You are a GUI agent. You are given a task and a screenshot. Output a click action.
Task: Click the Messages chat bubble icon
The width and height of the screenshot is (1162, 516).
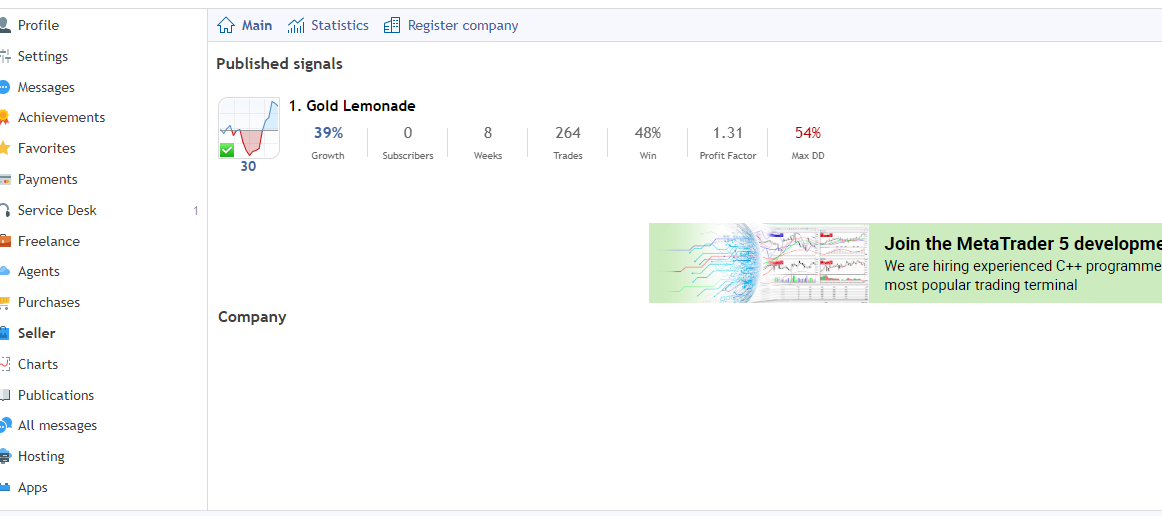point(4,87)
